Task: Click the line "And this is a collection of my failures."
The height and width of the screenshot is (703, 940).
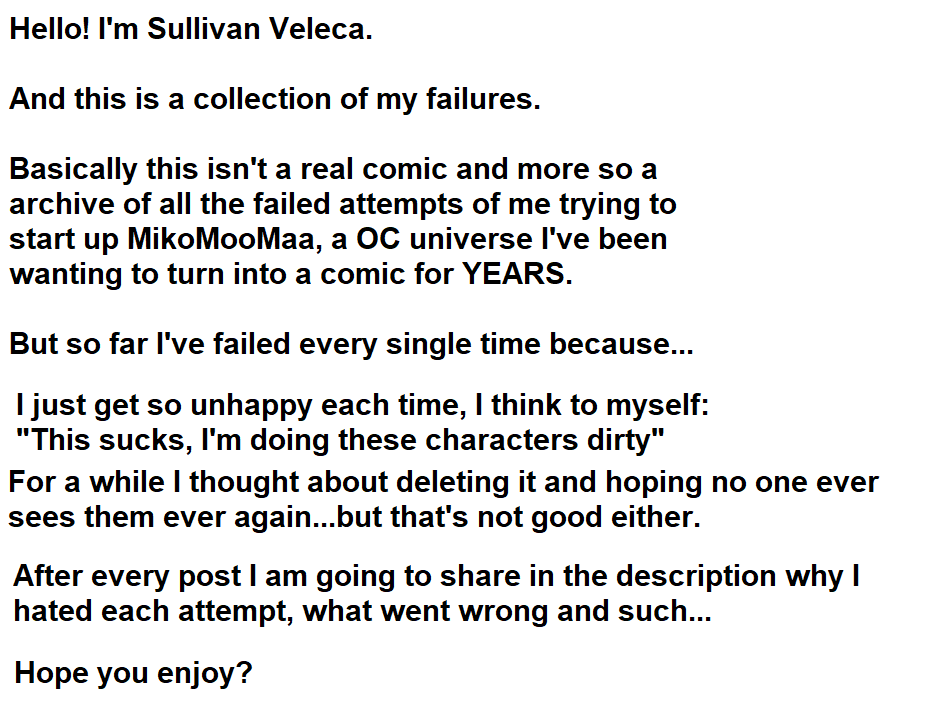Action: click(275, 100)
